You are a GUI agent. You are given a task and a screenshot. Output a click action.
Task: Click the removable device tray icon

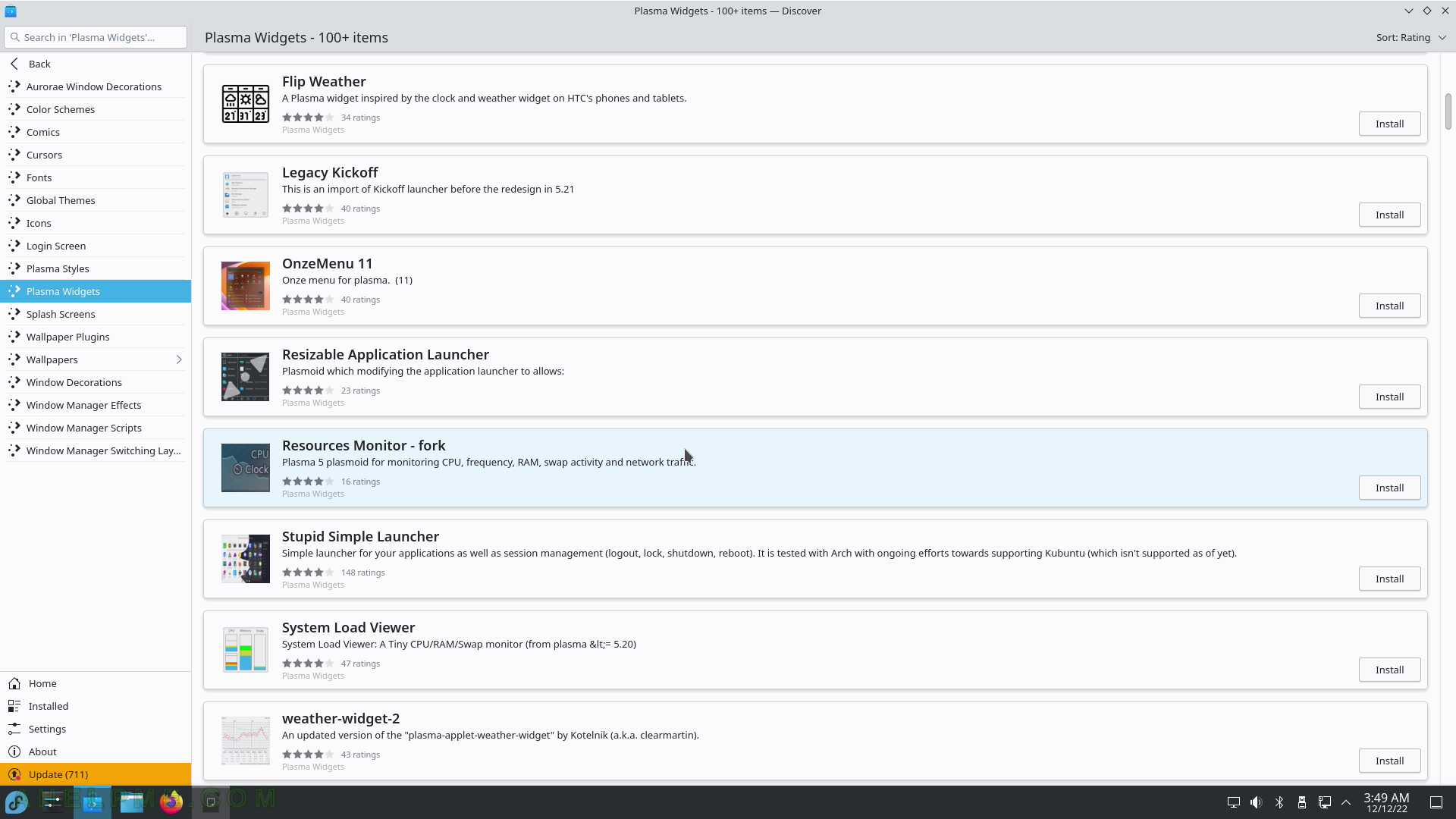click(x=1302, y=802)
